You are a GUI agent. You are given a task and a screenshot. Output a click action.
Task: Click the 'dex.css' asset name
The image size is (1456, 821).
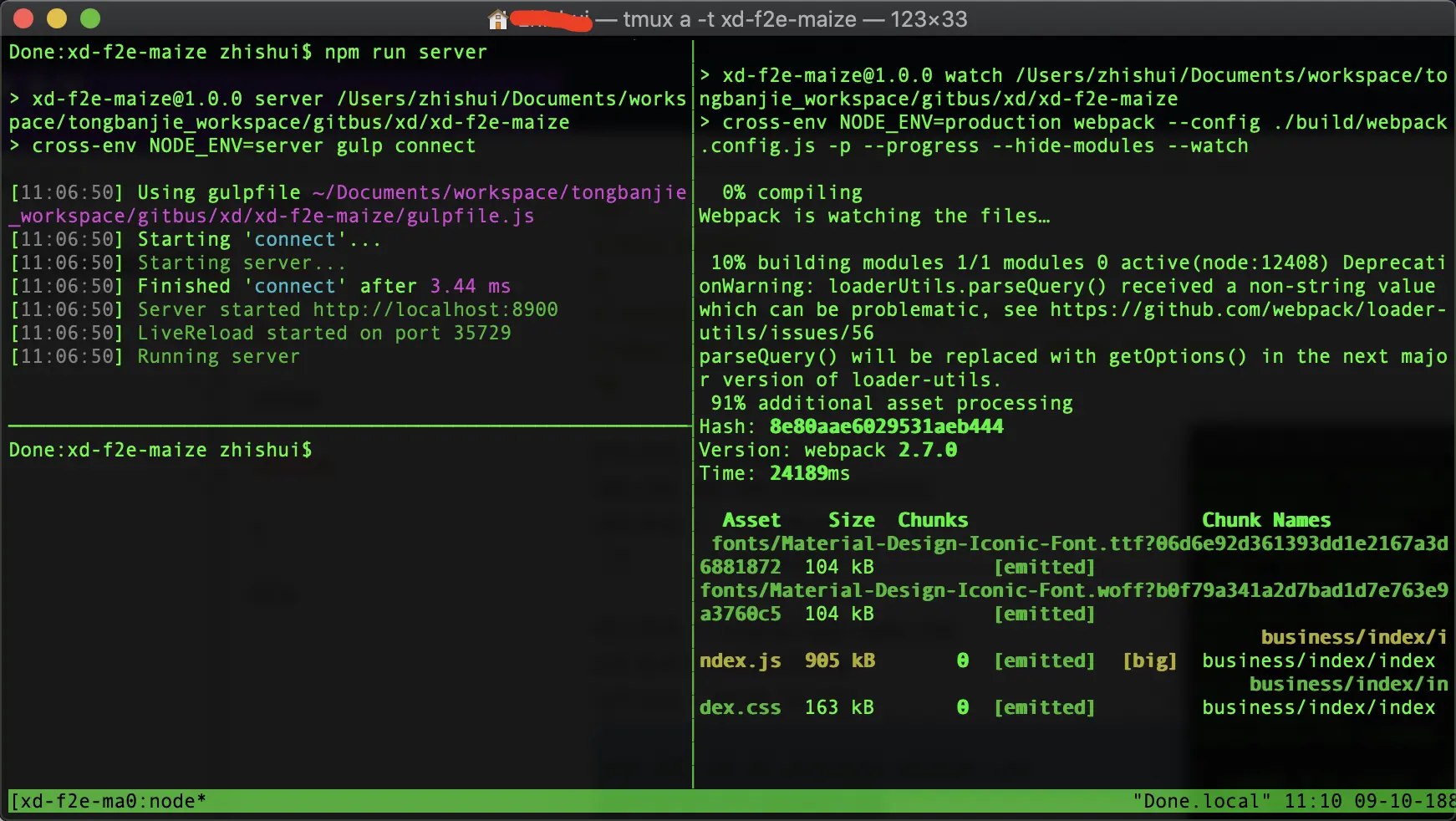point(740,708)
